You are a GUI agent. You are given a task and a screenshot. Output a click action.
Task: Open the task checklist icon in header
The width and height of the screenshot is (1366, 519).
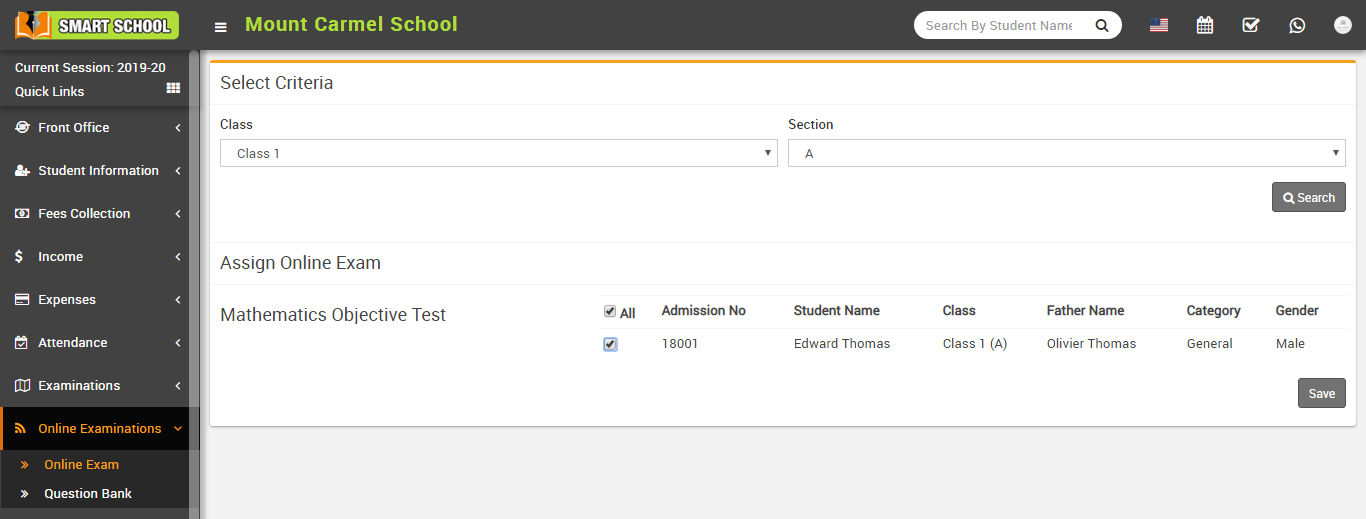(1251, 26)
